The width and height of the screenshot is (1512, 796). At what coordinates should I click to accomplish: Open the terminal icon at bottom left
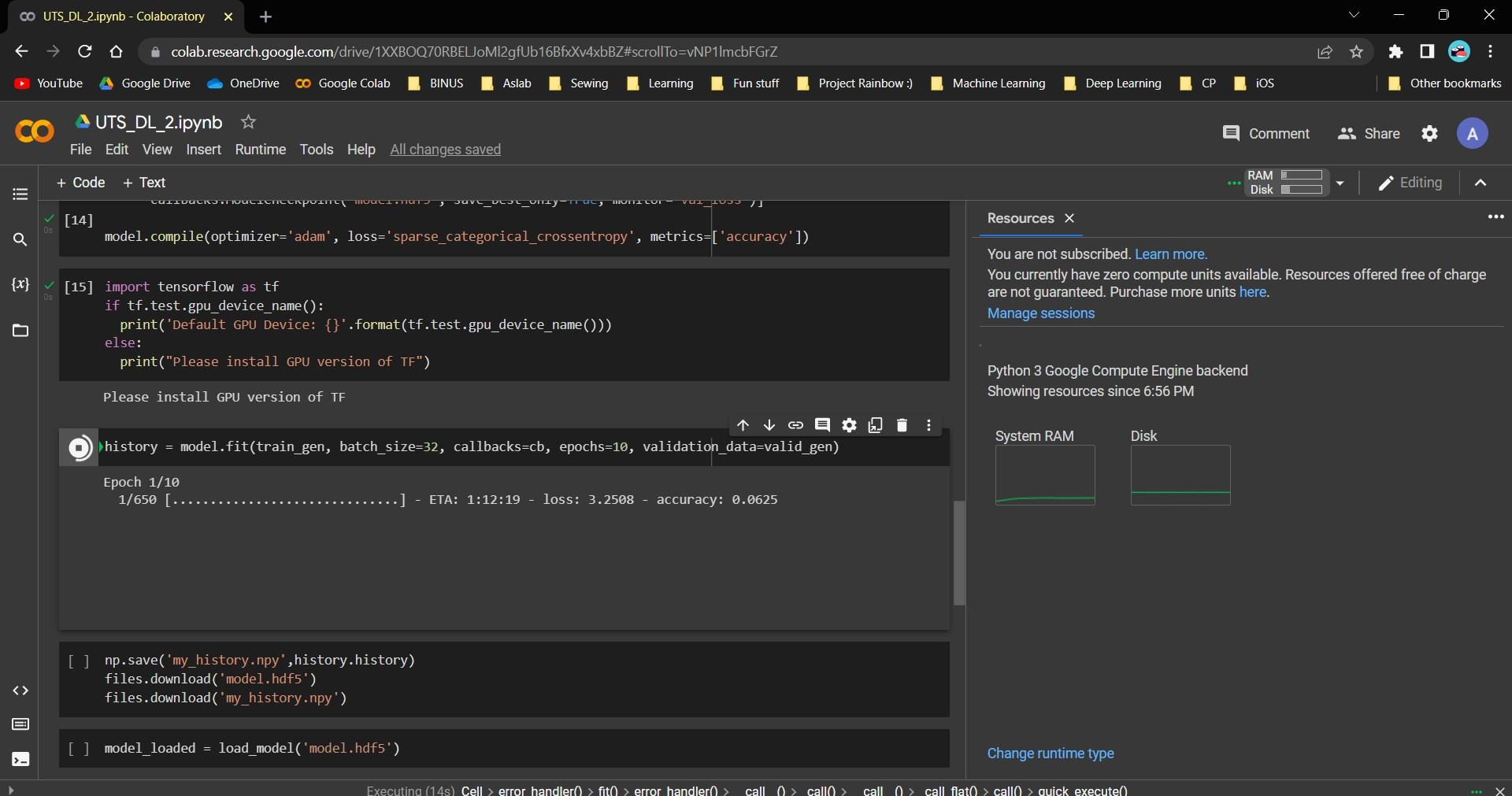coord(20,759)
